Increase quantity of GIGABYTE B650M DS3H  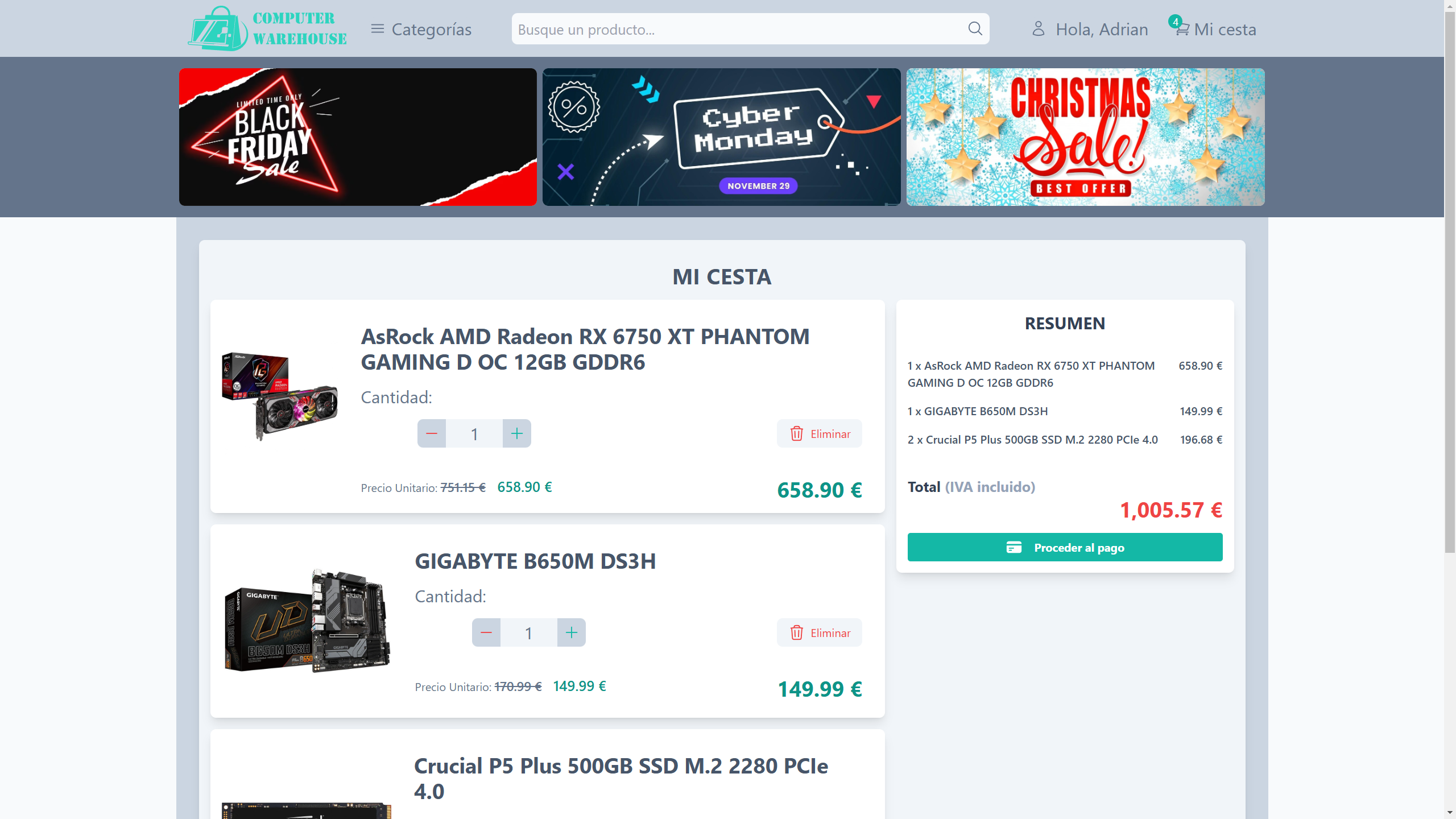pyautogui.click(x=572, y=632)
